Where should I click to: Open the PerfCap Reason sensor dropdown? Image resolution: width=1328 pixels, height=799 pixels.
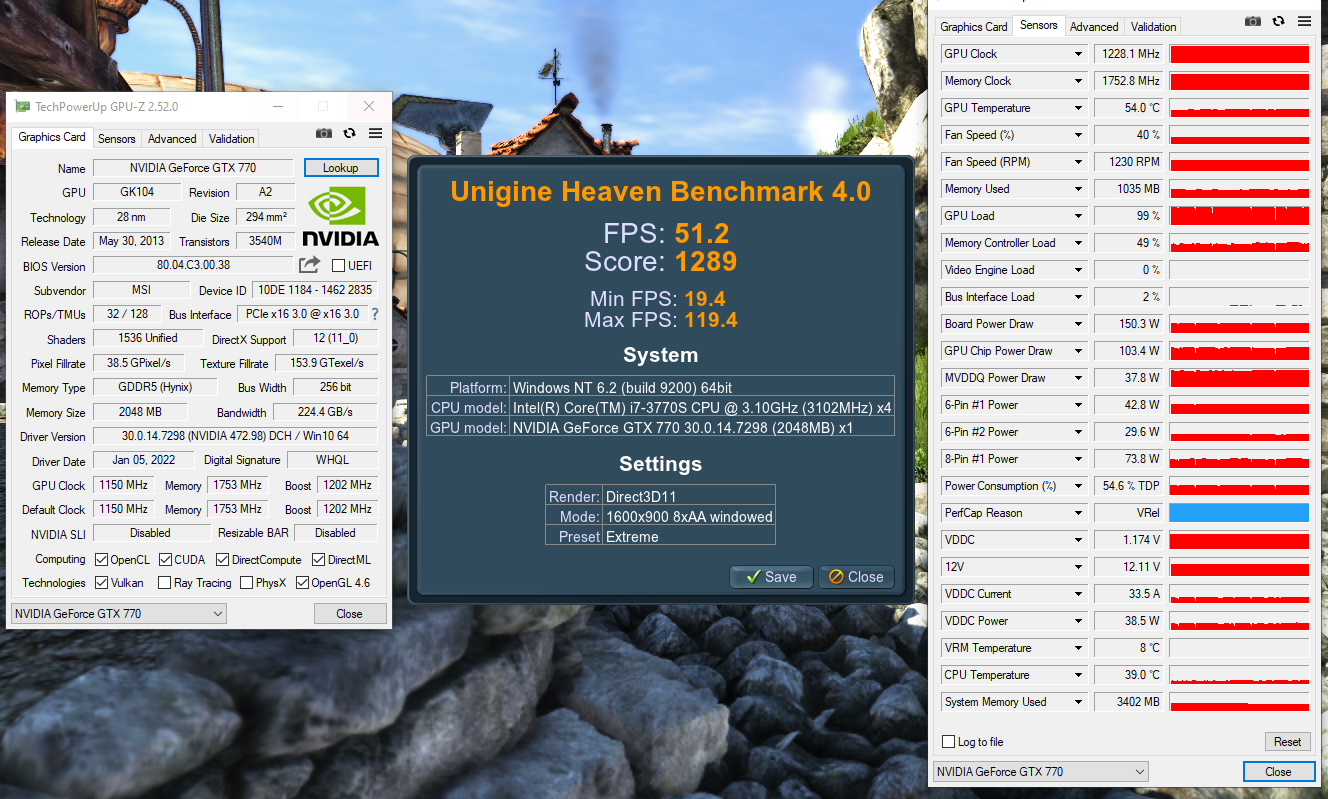click(1078, 513)
